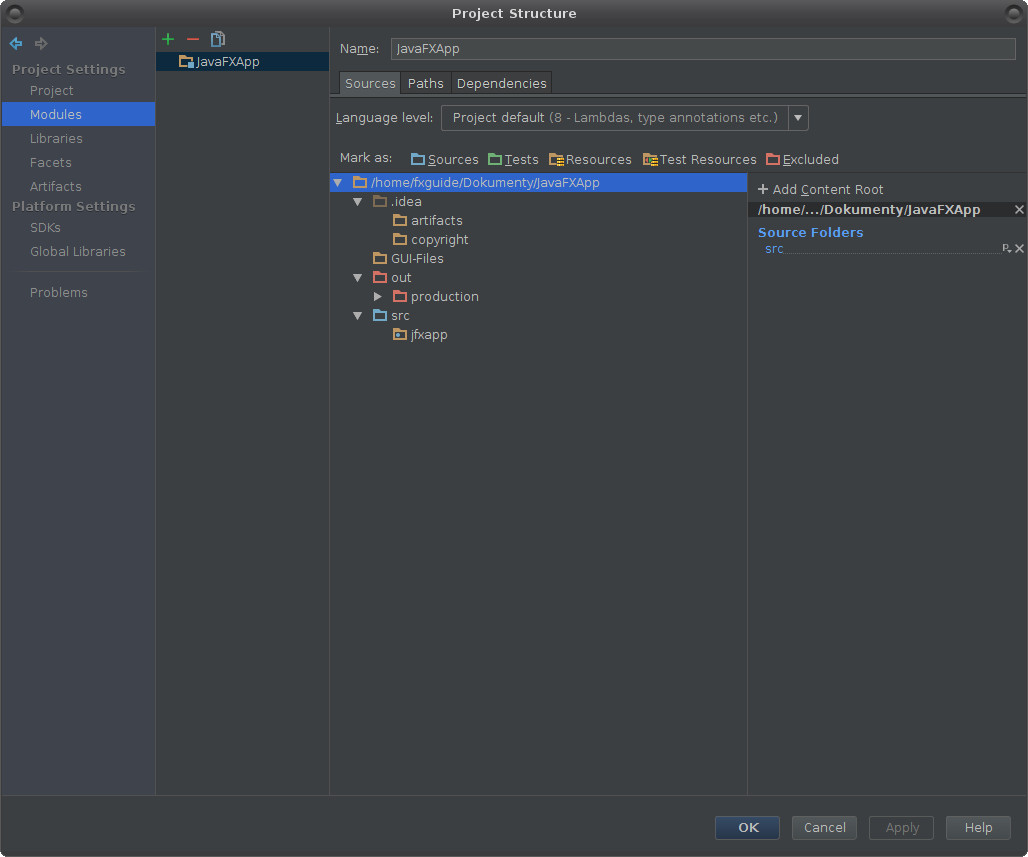1028x857 pixels.
Task: Open the Dependencies tab
Action: (x=502, y=83)
